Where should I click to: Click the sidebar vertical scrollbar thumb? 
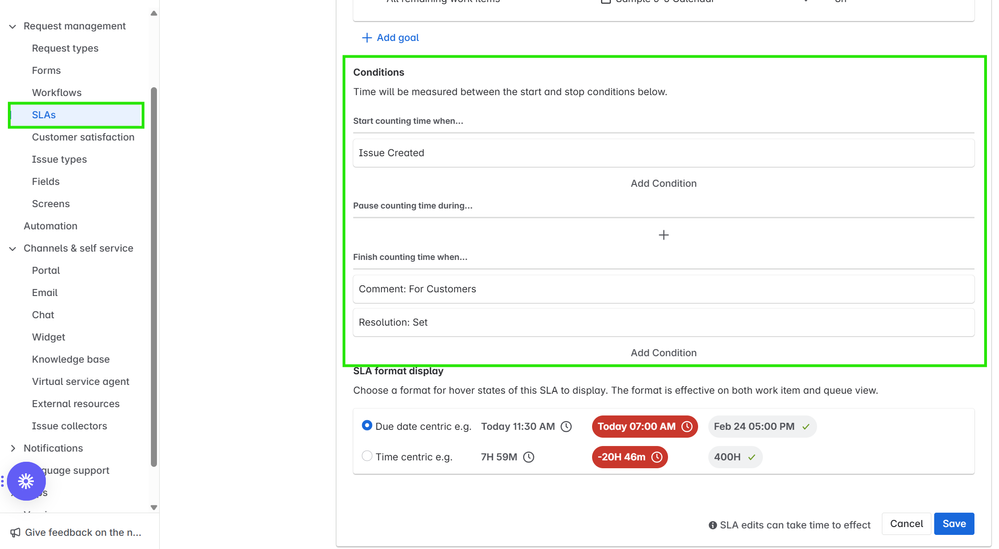[x=154, y=277]
